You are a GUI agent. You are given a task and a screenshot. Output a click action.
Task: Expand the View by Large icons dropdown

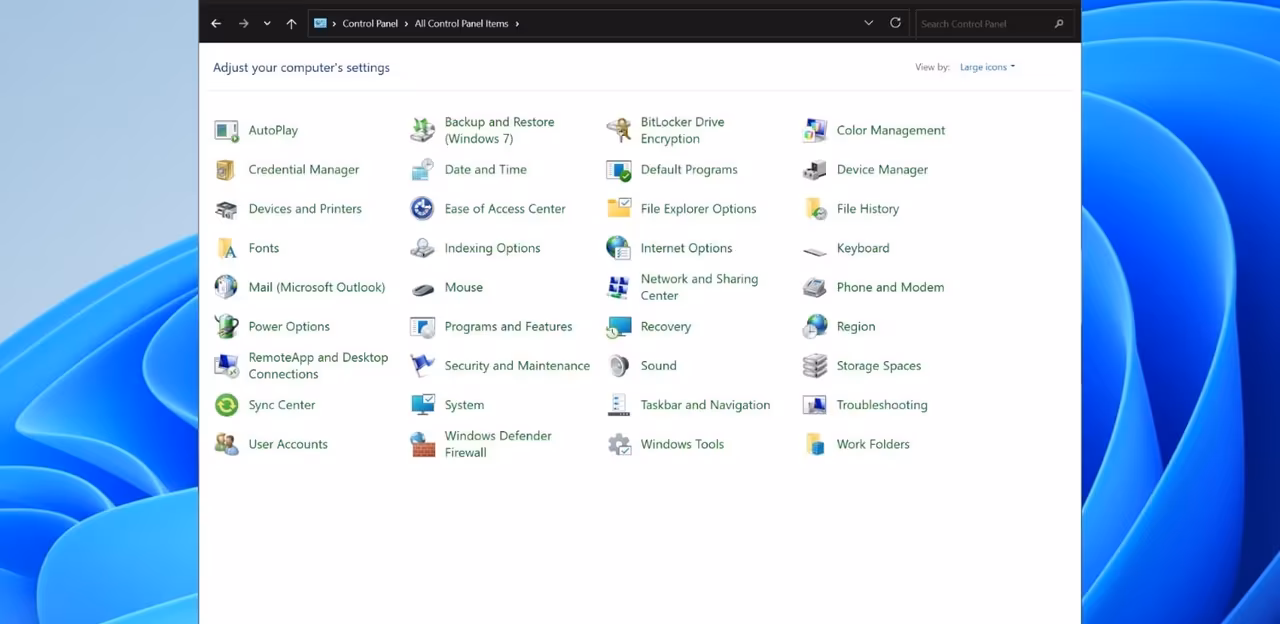(x=987, y=67)
